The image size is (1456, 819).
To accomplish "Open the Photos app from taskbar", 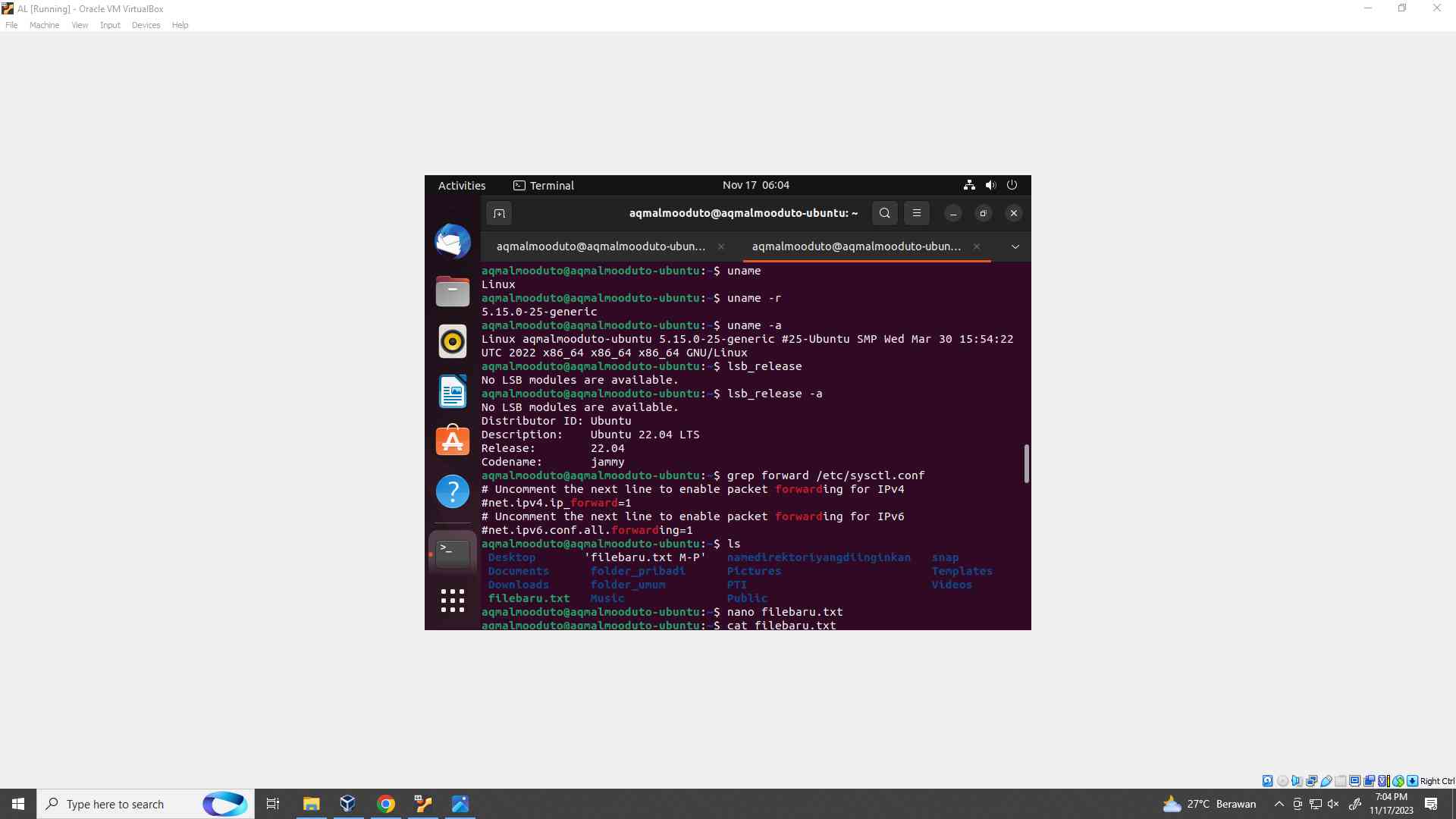I will click(460, 804).
